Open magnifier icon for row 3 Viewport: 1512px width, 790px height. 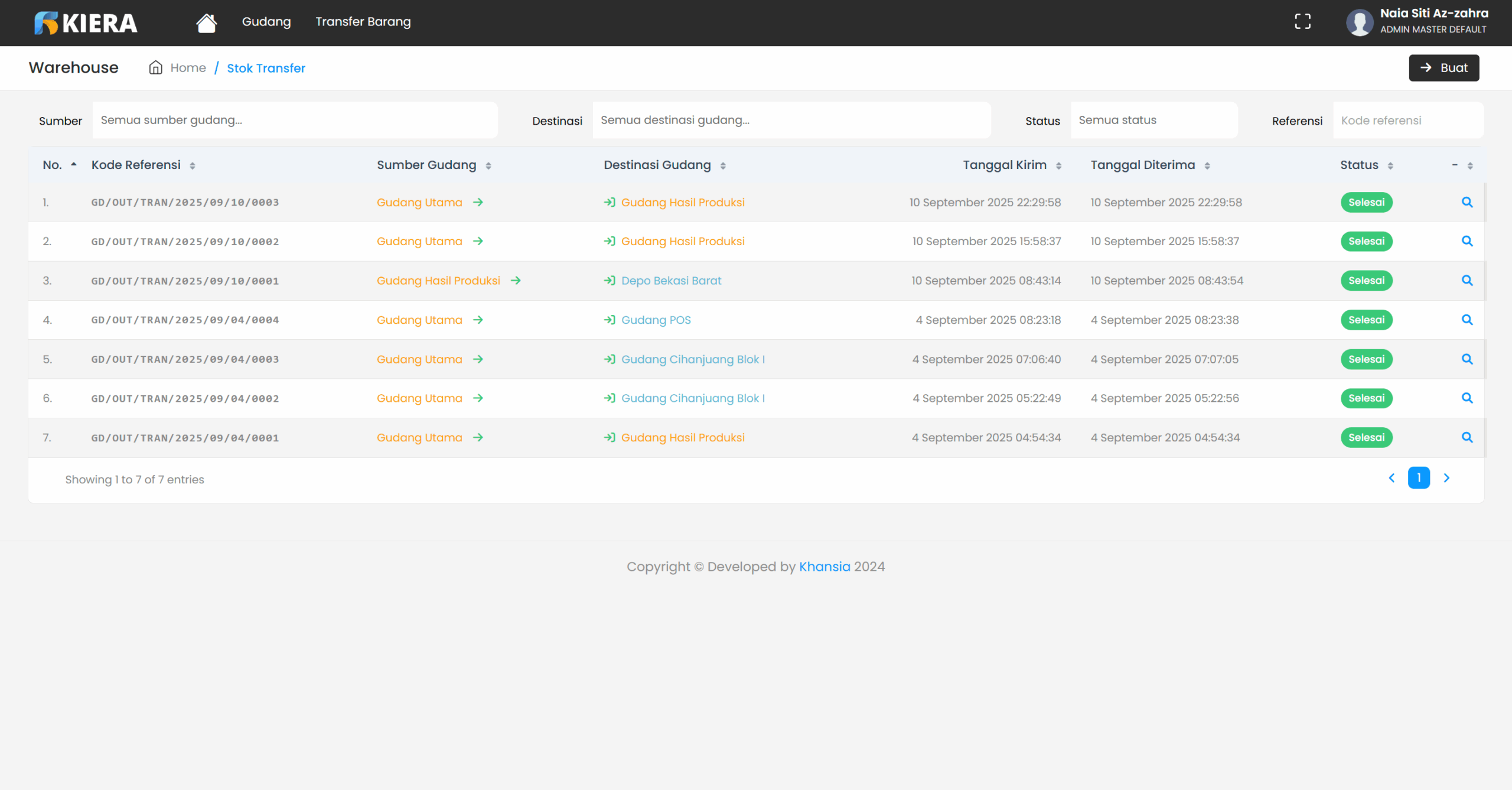pyautogui.click(x=1467, y=281)
